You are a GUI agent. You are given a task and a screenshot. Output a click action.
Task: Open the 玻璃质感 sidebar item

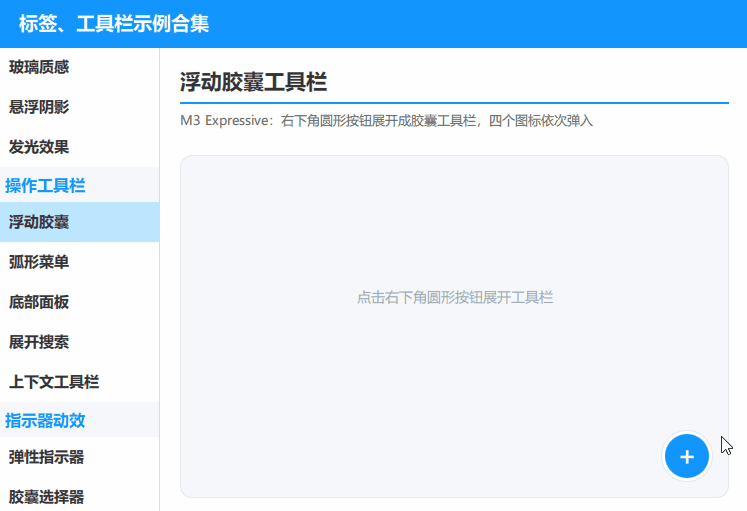tap(80, 67)
